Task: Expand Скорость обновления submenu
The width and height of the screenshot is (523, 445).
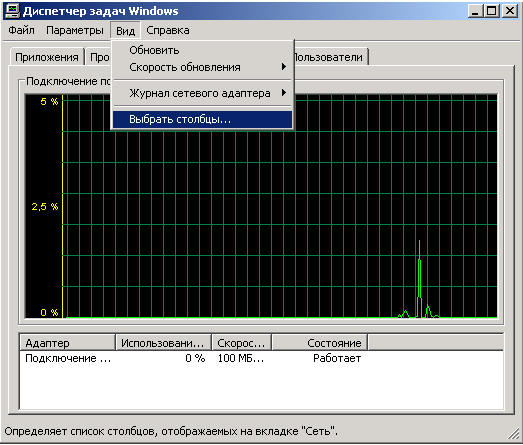Action: (x=202, y=67)
